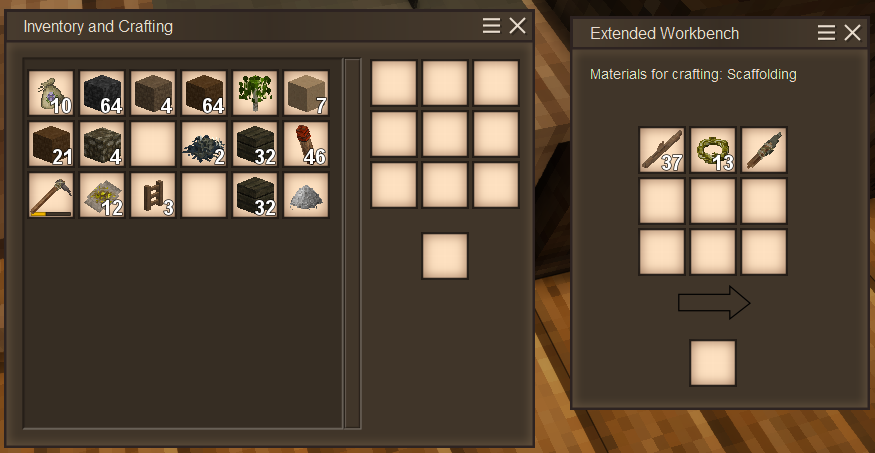Grab the hoe tool with durability bar

(51, 195)
